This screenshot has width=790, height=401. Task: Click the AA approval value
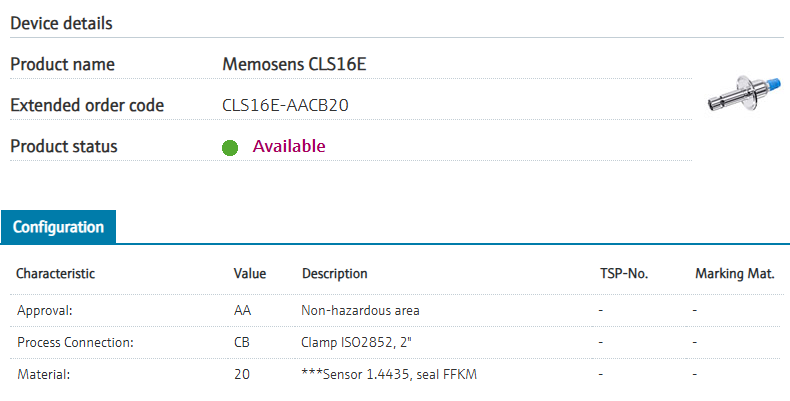coord(242,310)
